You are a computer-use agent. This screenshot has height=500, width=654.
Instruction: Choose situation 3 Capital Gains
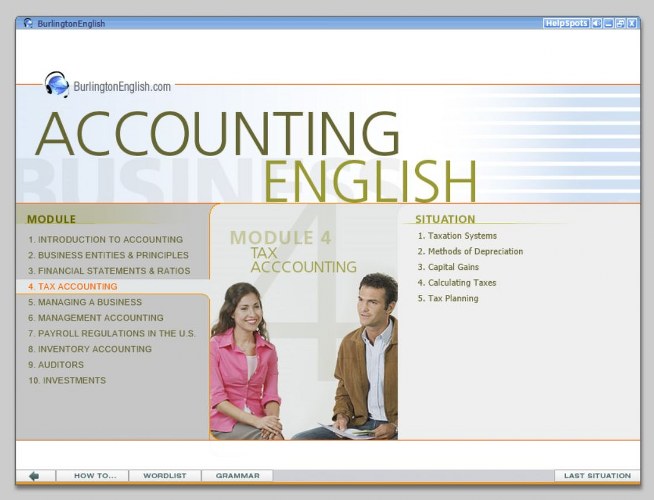(450, 267)
